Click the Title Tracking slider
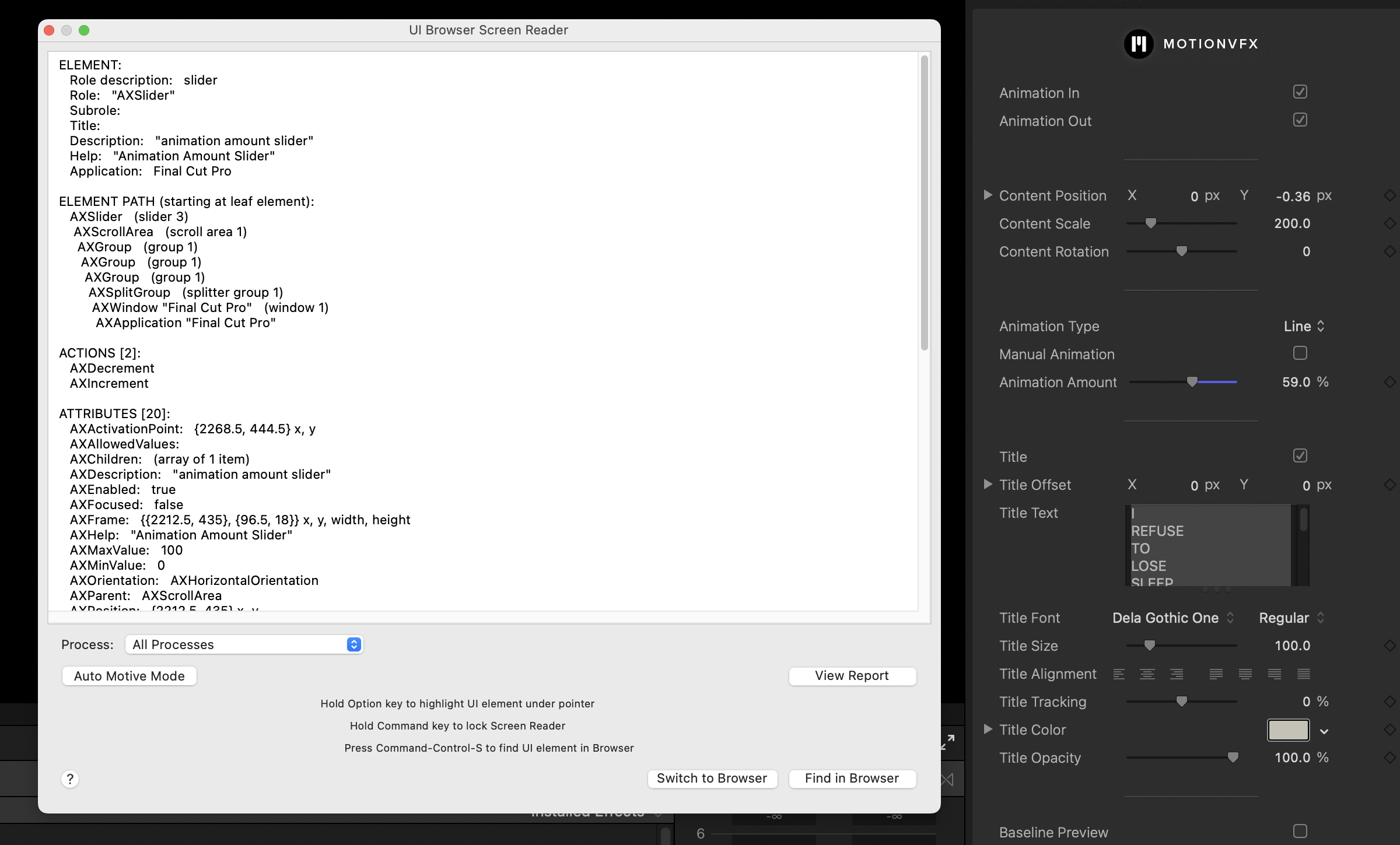Image resolution: width=1400 pixels, height=845 pixels. 1181,702
